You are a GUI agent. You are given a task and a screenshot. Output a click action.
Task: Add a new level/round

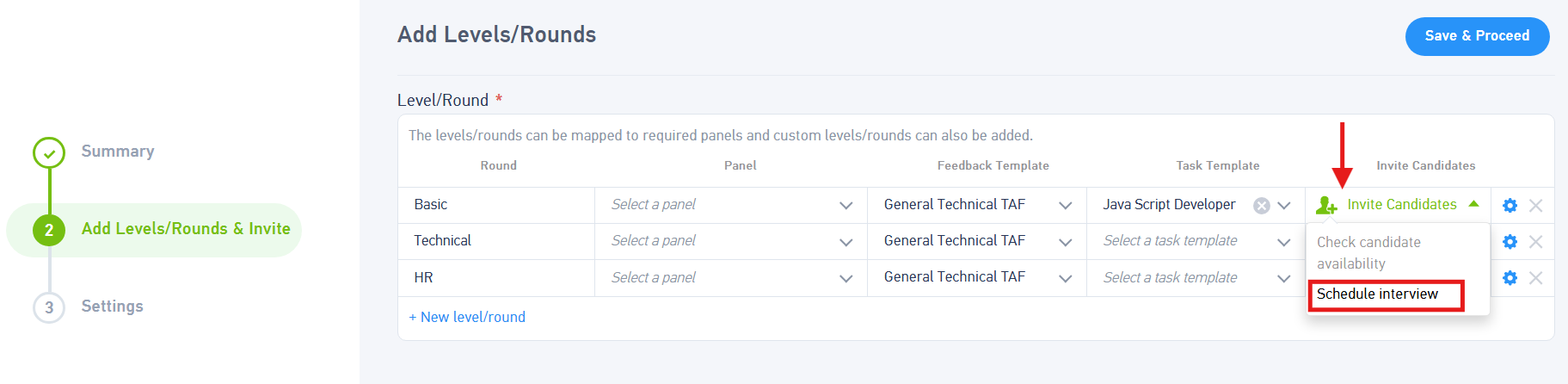tap(467, 317)
